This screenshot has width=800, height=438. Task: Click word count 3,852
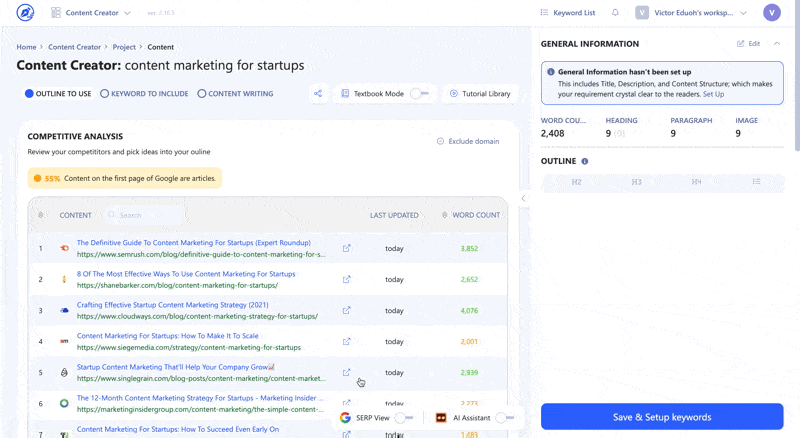pyautogui.click(x=469, y=249)
